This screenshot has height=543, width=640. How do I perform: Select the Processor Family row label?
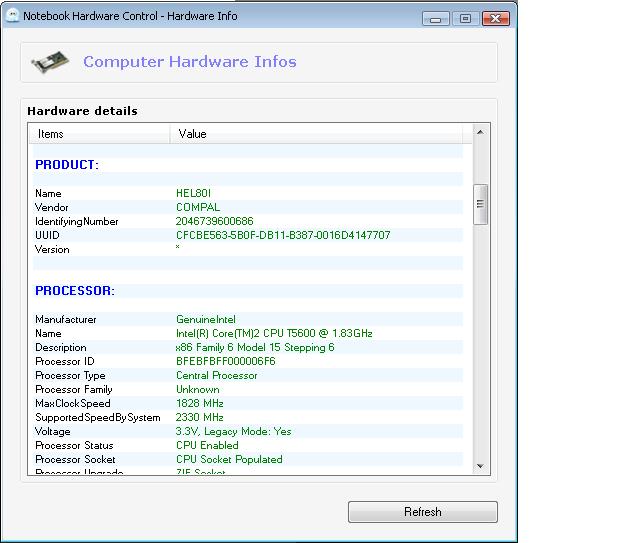coord(74,389)
